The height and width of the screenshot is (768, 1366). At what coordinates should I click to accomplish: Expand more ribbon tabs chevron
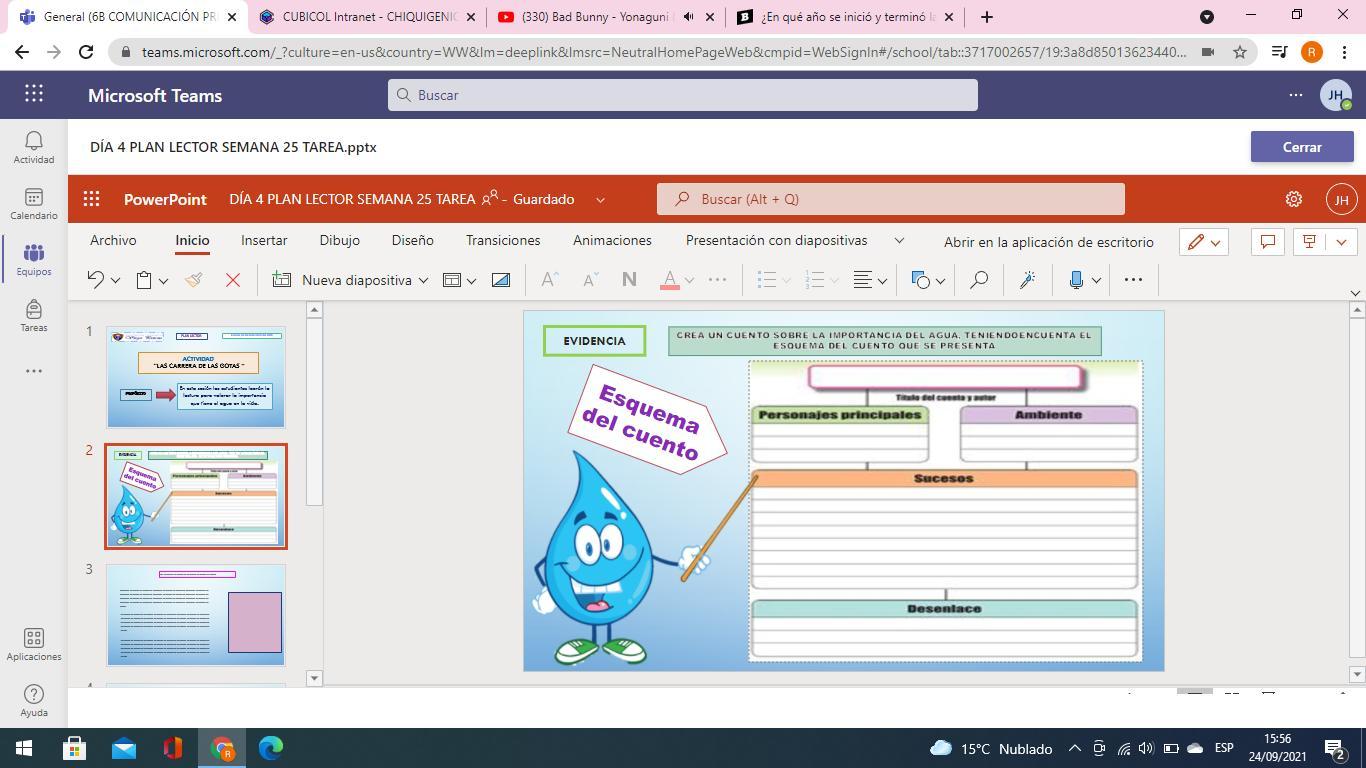pyautogui.click(x=899, y=241)
